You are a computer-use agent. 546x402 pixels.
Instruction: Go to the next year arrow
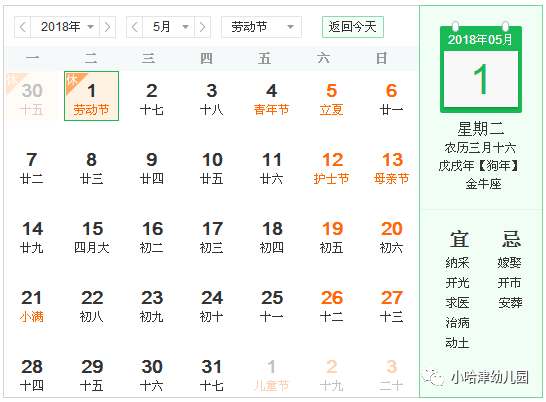click(x=107, y=27)
